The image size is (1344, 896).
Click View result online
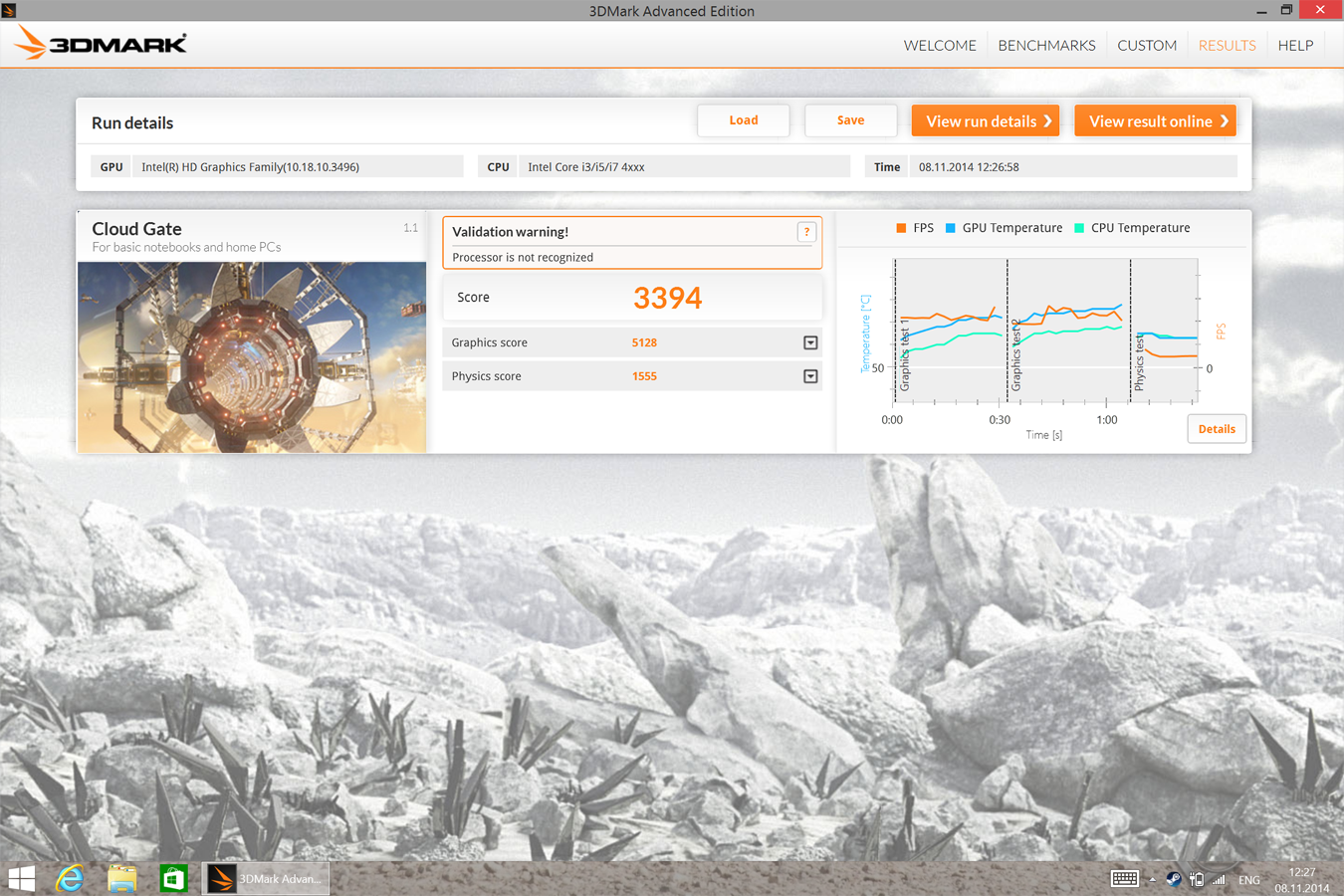tap(1155, 120)
